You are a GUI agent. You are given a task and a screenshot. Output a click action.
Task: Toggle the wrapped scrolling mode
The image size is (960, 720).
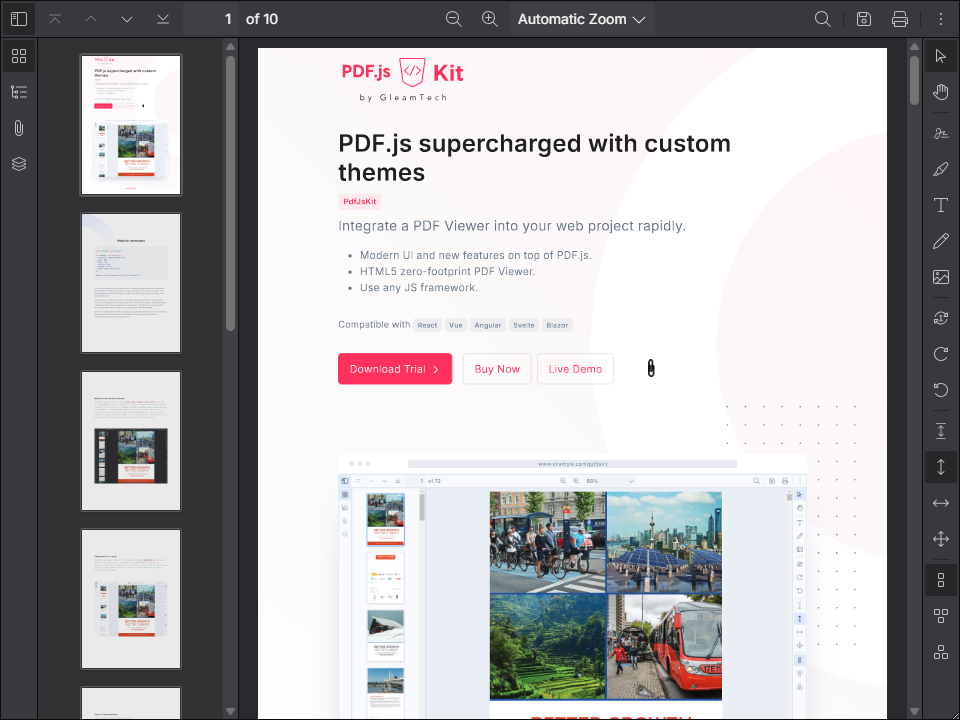941,539
